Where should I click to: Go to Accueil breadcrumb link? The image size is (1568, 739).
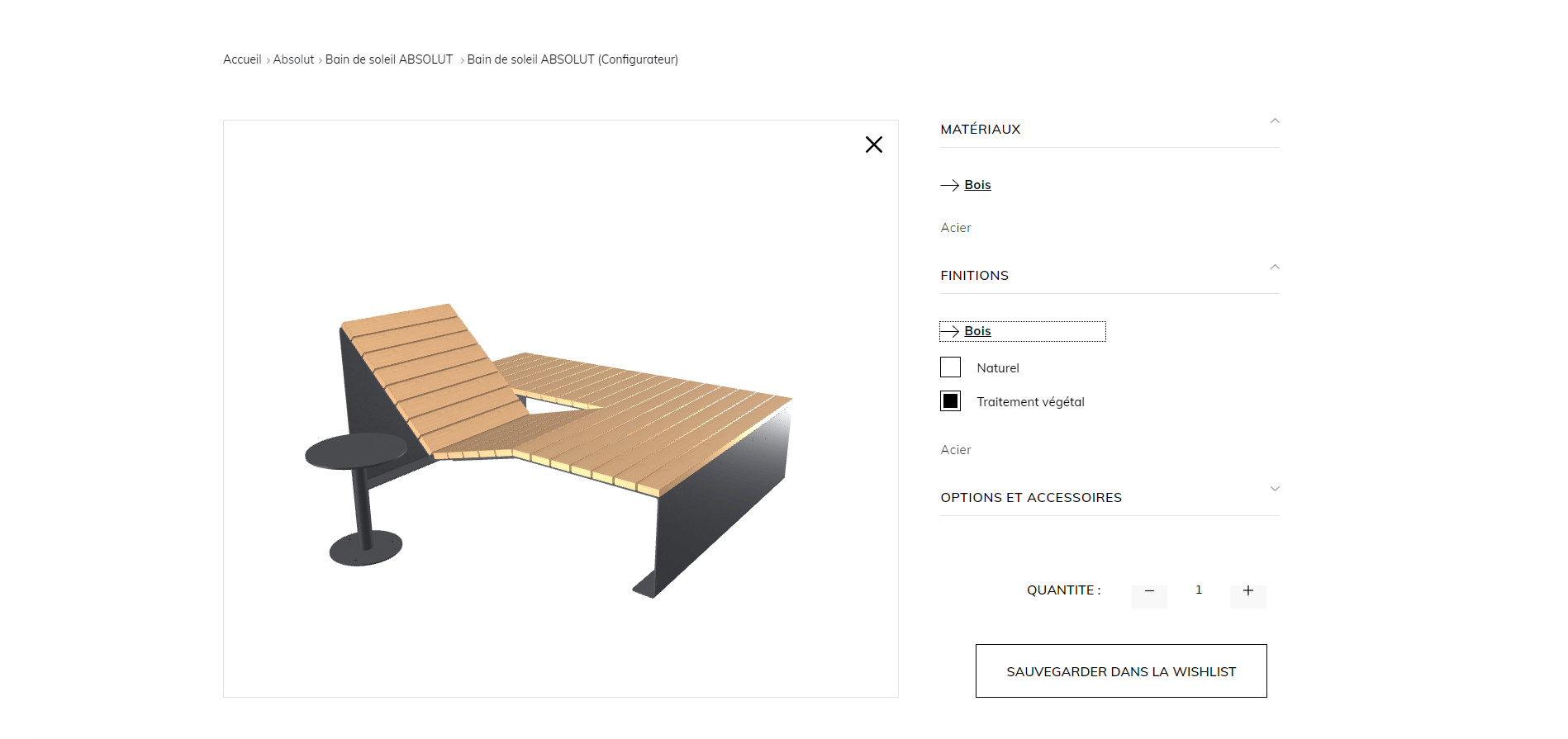tap(242, 59)
